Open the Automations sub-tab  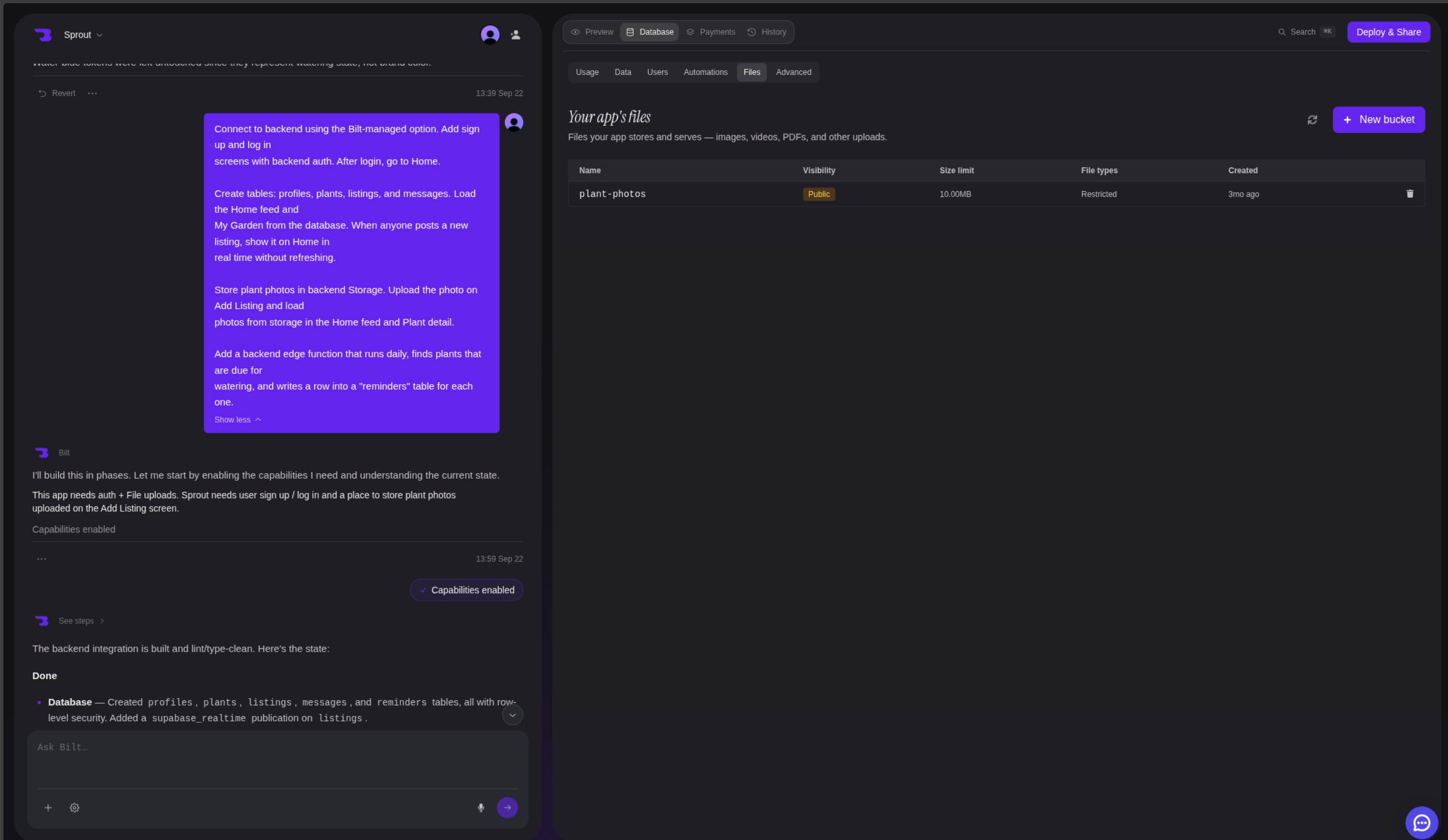(x=706, y=72)
